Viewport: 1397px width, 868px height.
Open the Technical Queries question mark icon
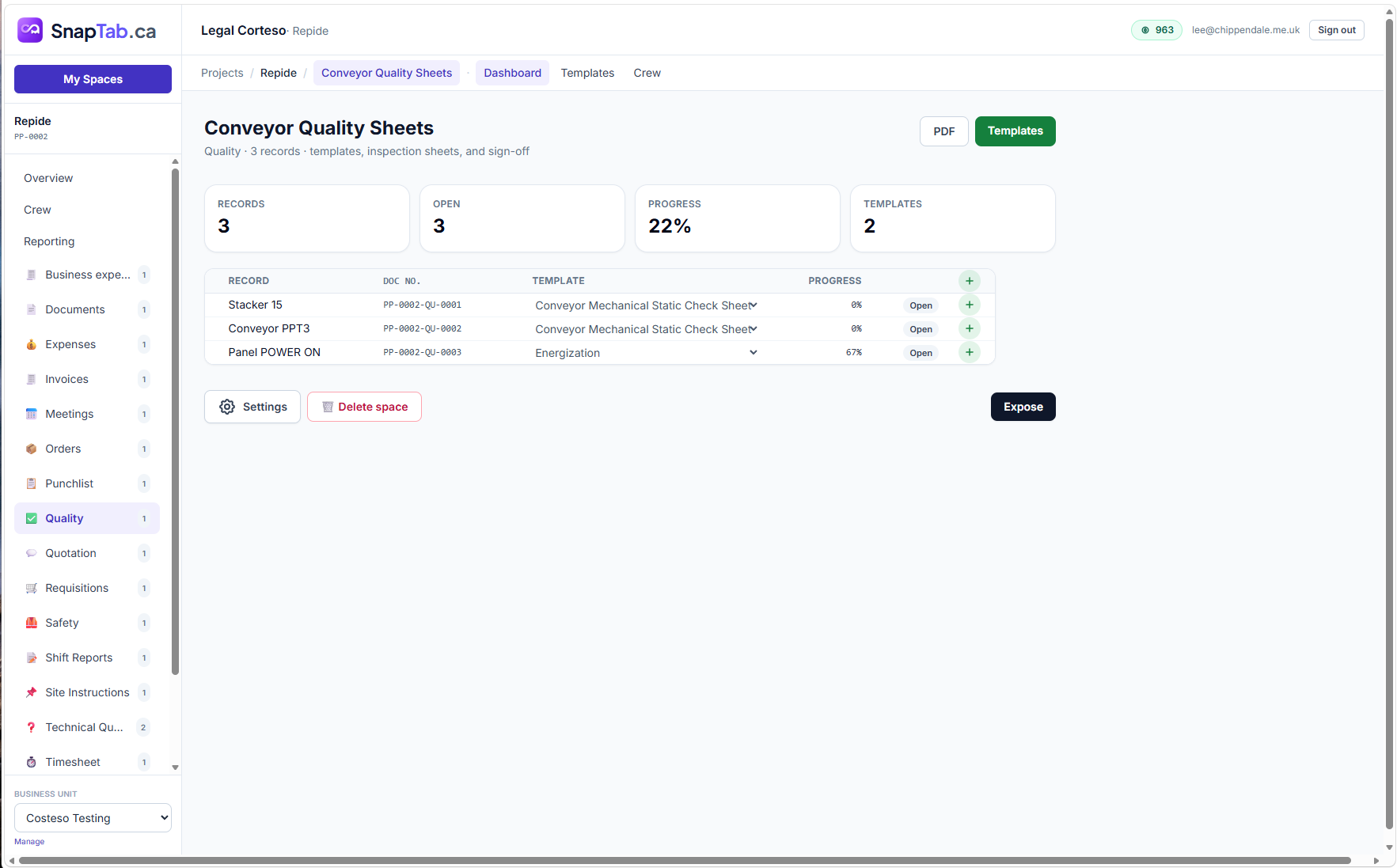[x=32, y=727]
